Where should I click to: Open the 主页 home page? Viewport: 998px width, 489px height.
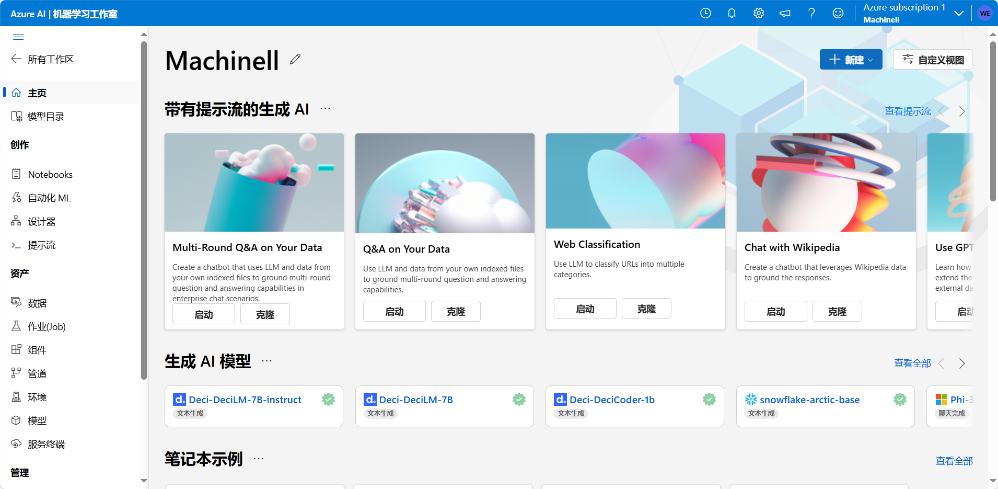pos(37,93)
